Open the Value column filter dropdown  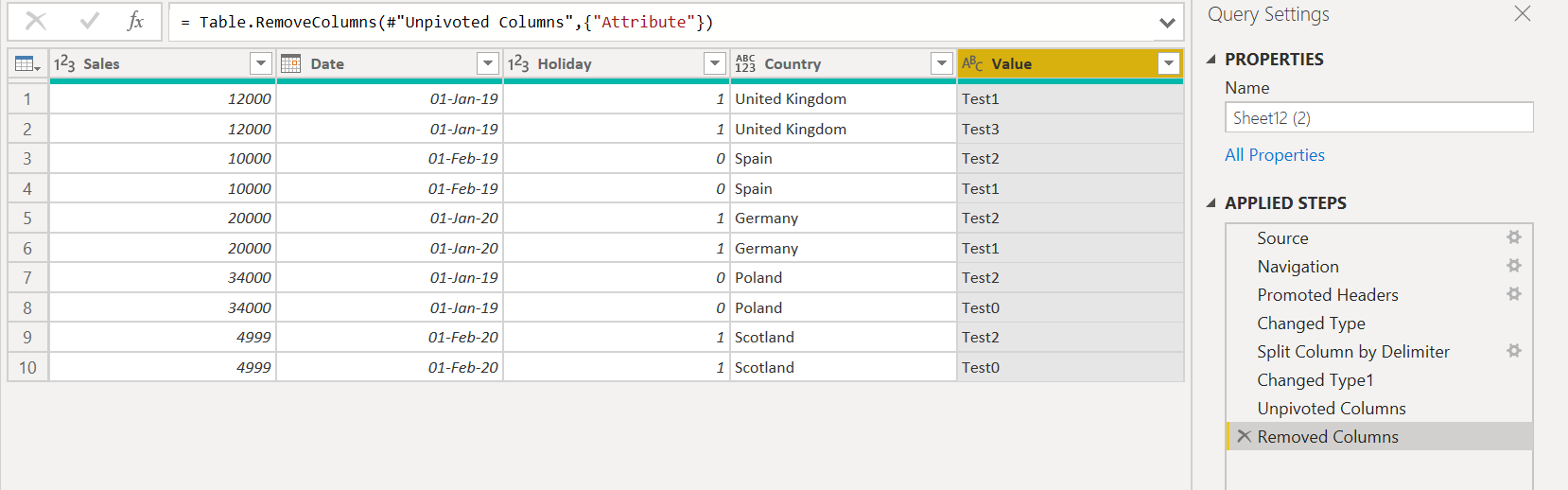1169,63
